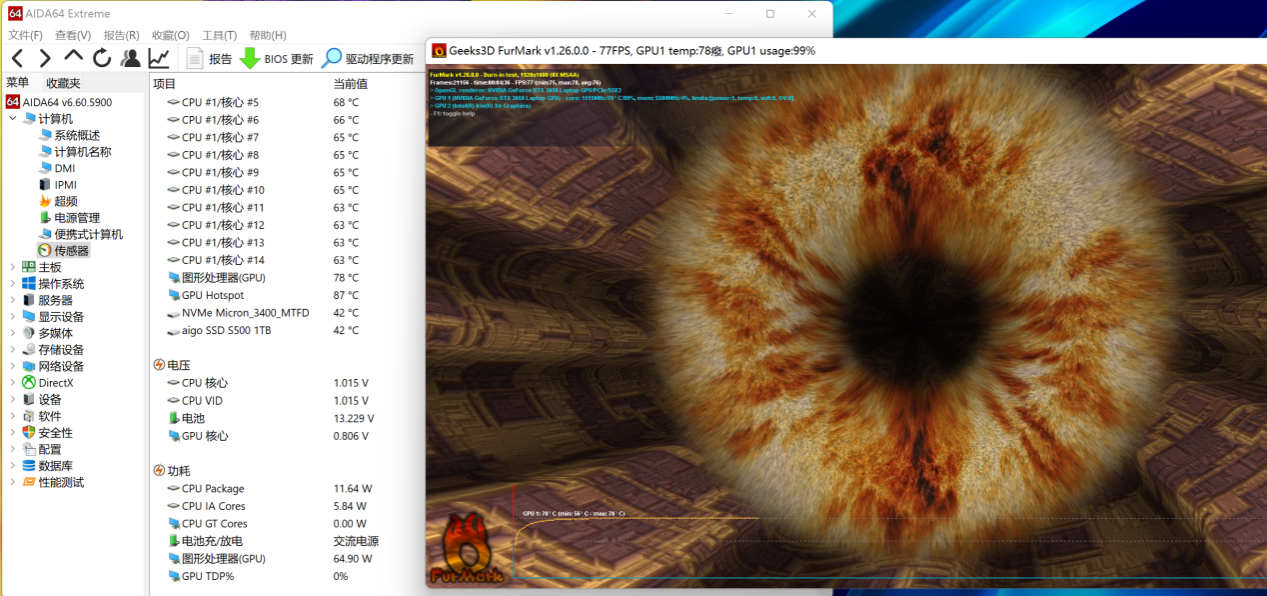This screenshot has height=596, width=1267.
Task: Click the 配置 tree icon
Action: coord(29,449)
